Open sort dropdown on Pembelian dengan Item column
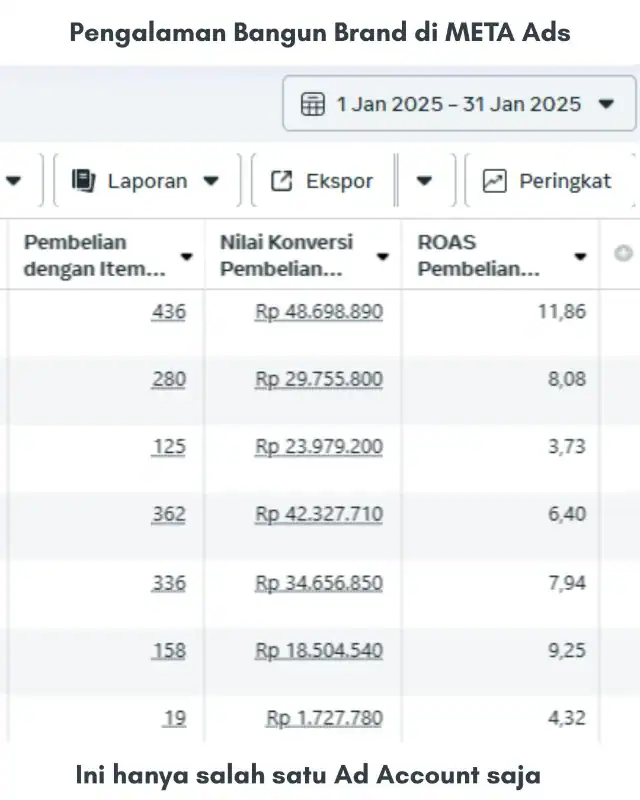Screen dimensions: 640x800 point(186,255)
